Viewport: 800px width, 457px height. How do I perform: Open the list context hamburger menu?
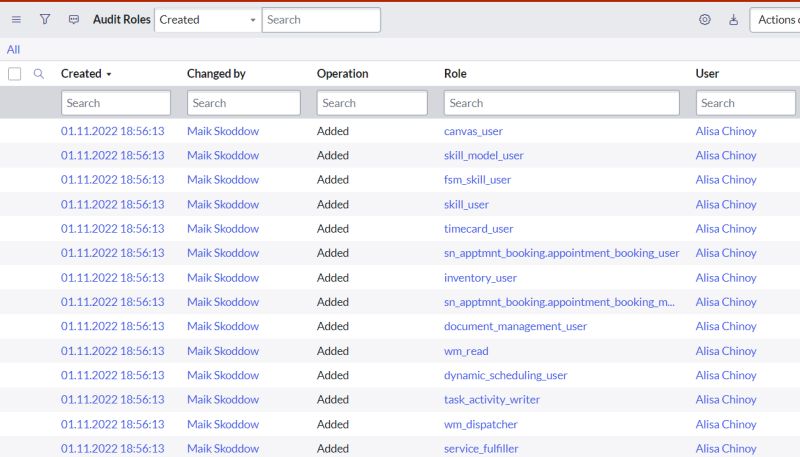[16, 19]
